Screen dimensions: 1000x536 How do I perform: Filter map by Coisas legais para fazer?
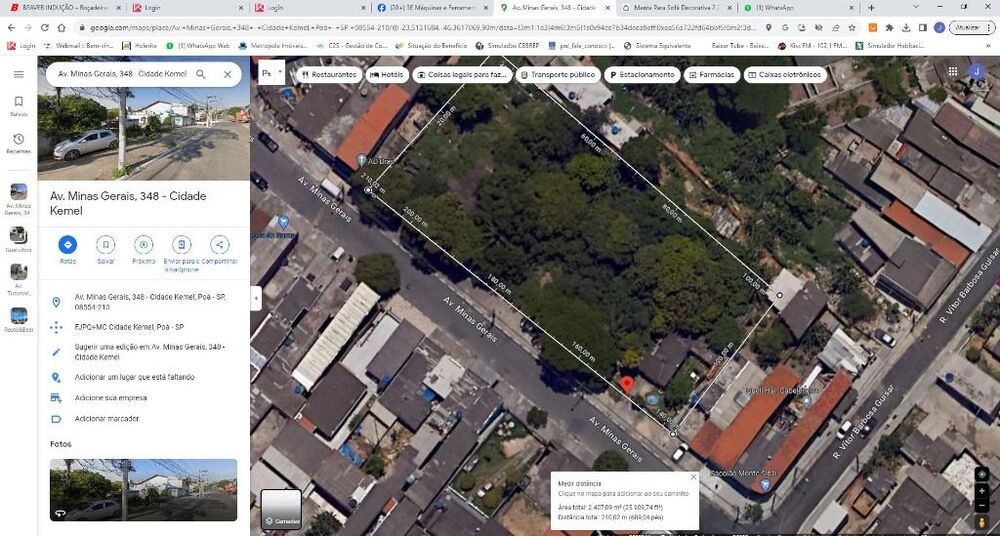click(x=462, y=75)
